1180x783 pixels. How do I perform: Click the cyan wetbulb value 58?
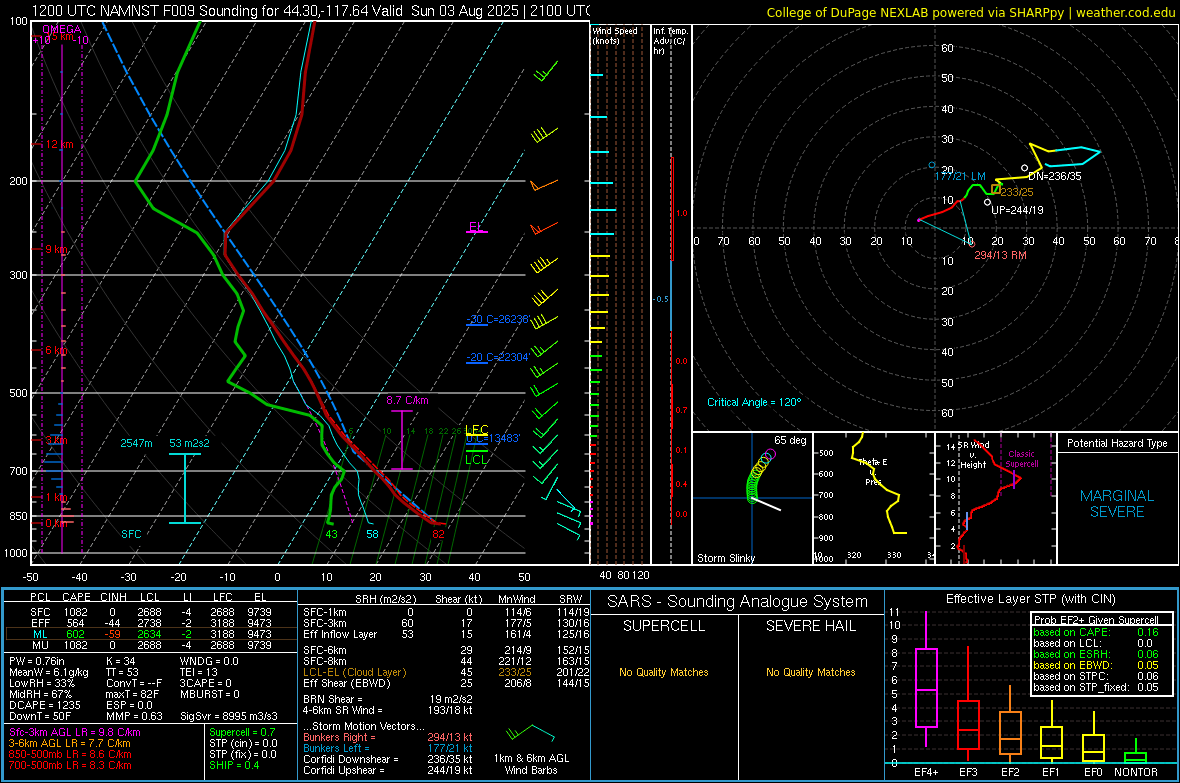click(x=372, y=534)
